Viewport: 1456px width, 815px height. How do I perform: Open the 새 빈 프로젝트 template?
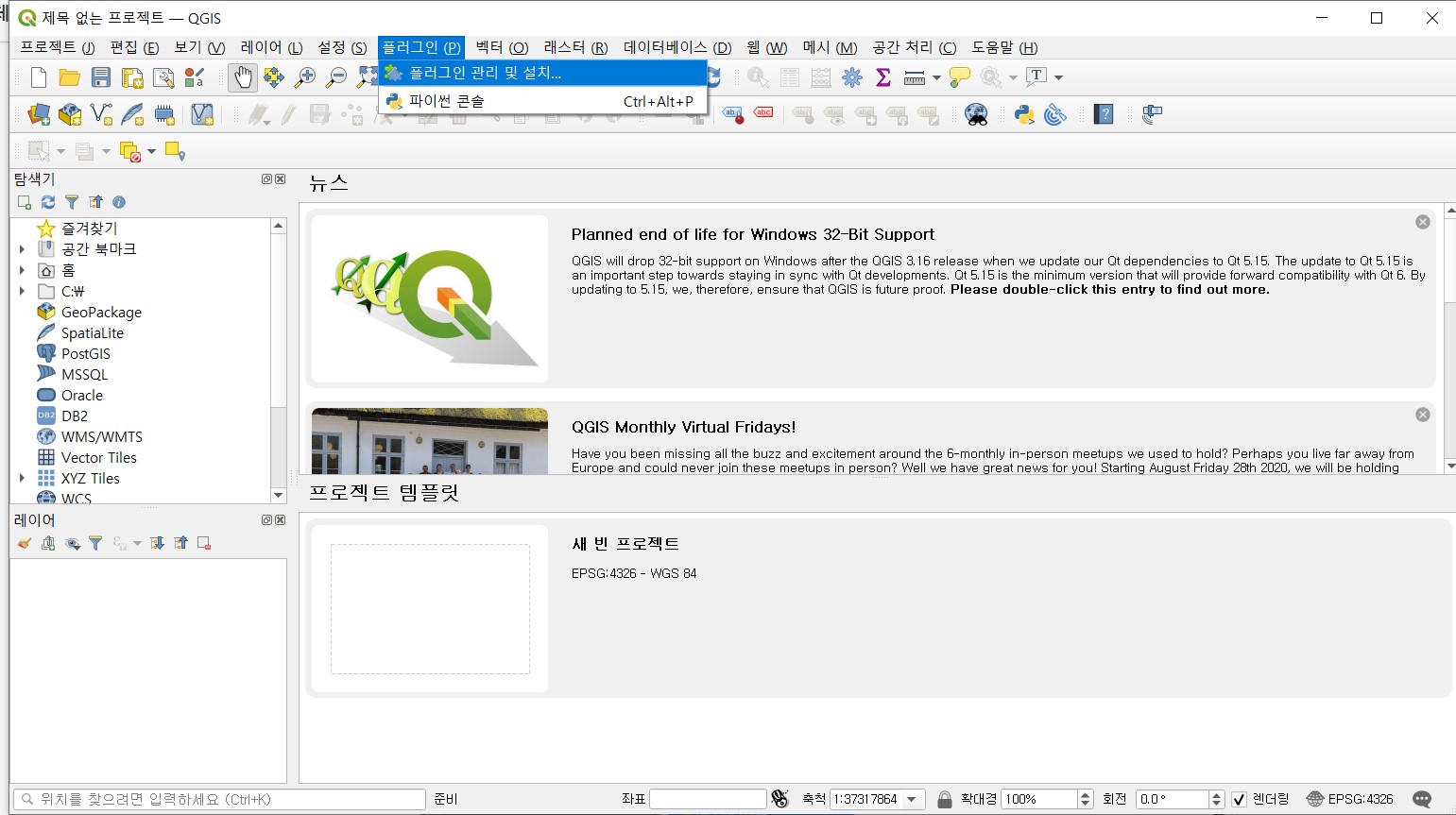pyautogui.click(x=878, y=608)
